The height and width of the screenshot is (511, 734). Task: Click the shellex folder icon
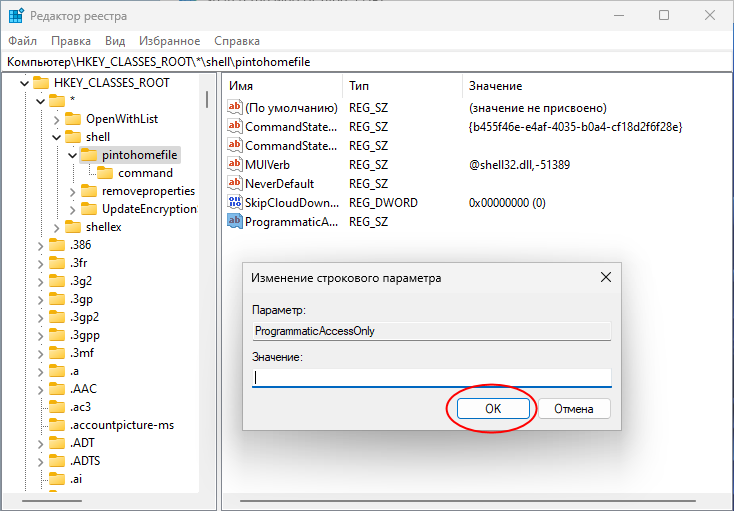coord(73,227)
